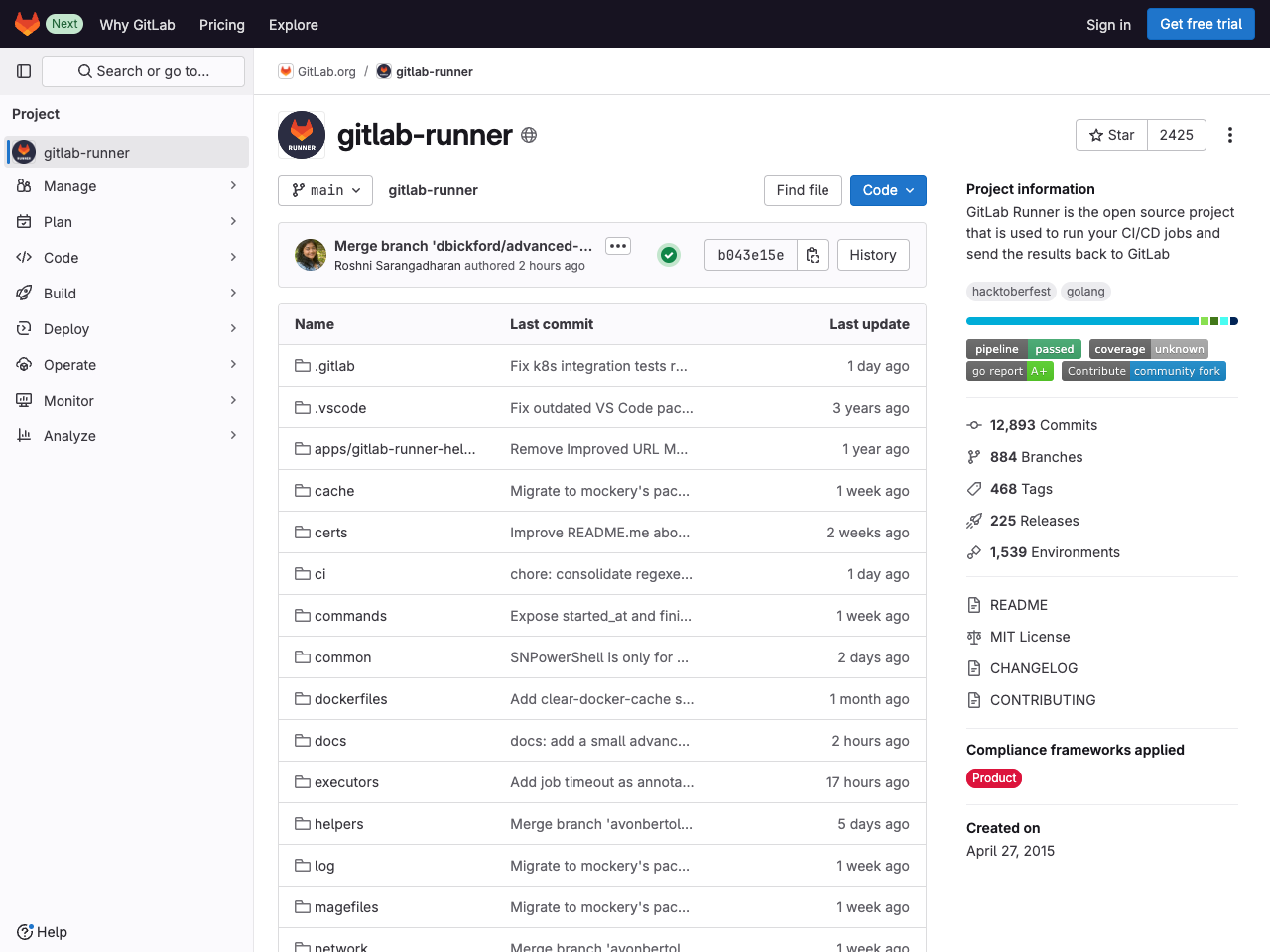
Task: Expand the Monitor sidebar section
Action: tap(127, 401)
